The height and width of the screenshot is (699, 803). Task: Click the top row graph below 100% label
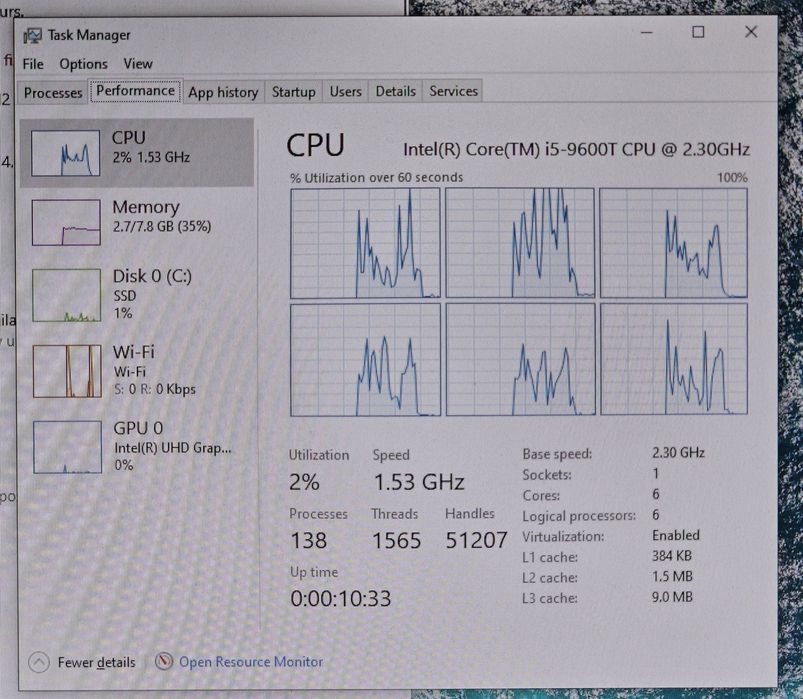pyautogui.click(x=673, y=243)
